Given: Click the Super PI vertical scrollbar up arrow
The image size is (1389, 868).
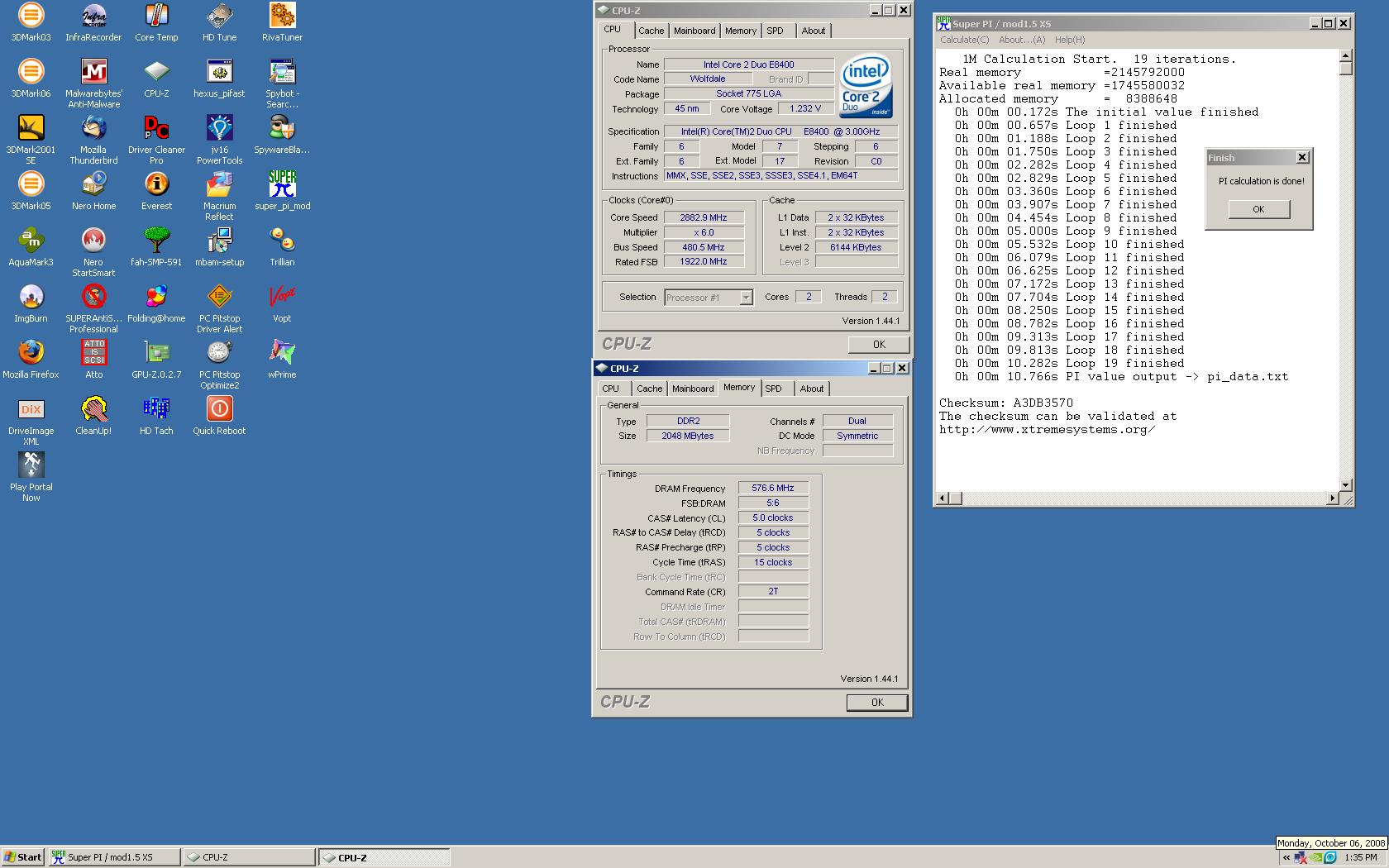Looking at the screenshot, I should pos(1345,55).
